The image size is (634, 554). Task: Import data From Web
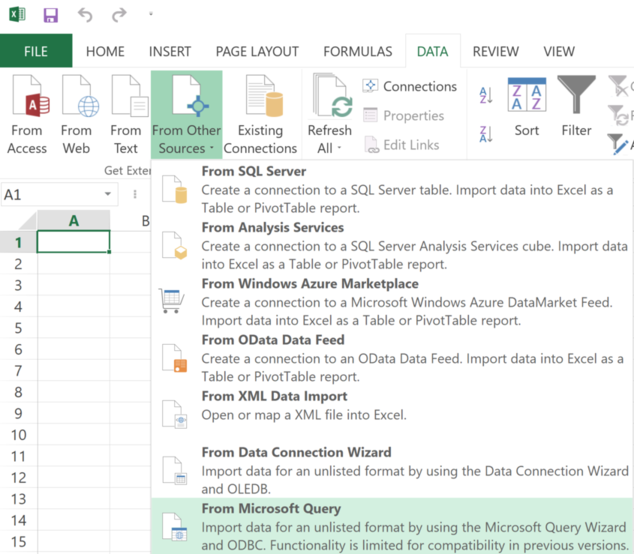coord(76,115)
